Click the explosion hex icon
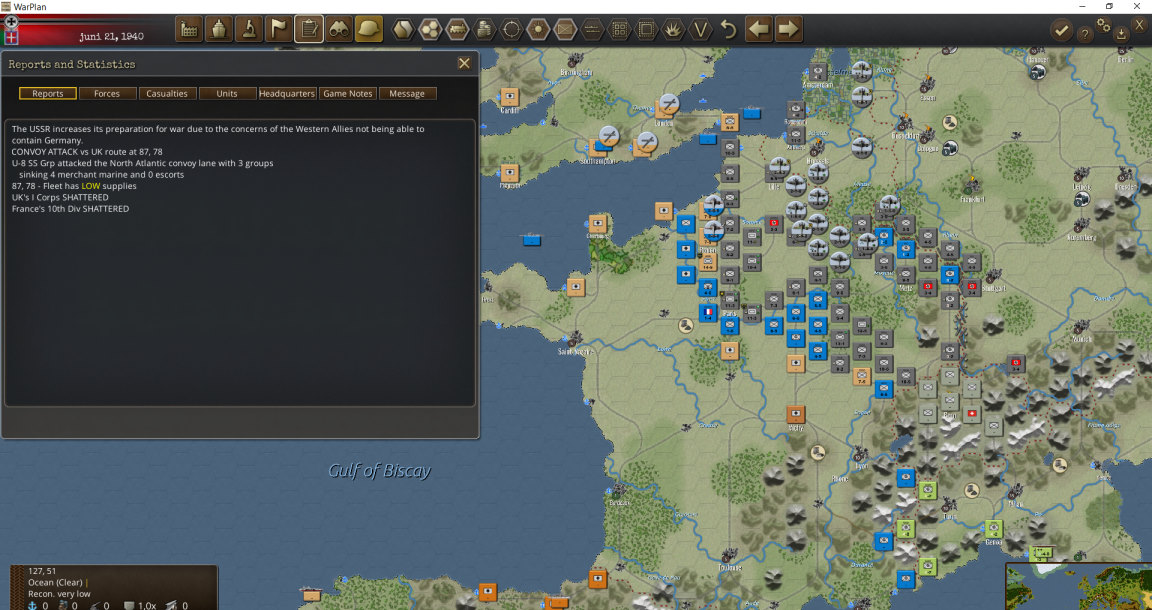The image size is (1152, 610). (674, 30)
